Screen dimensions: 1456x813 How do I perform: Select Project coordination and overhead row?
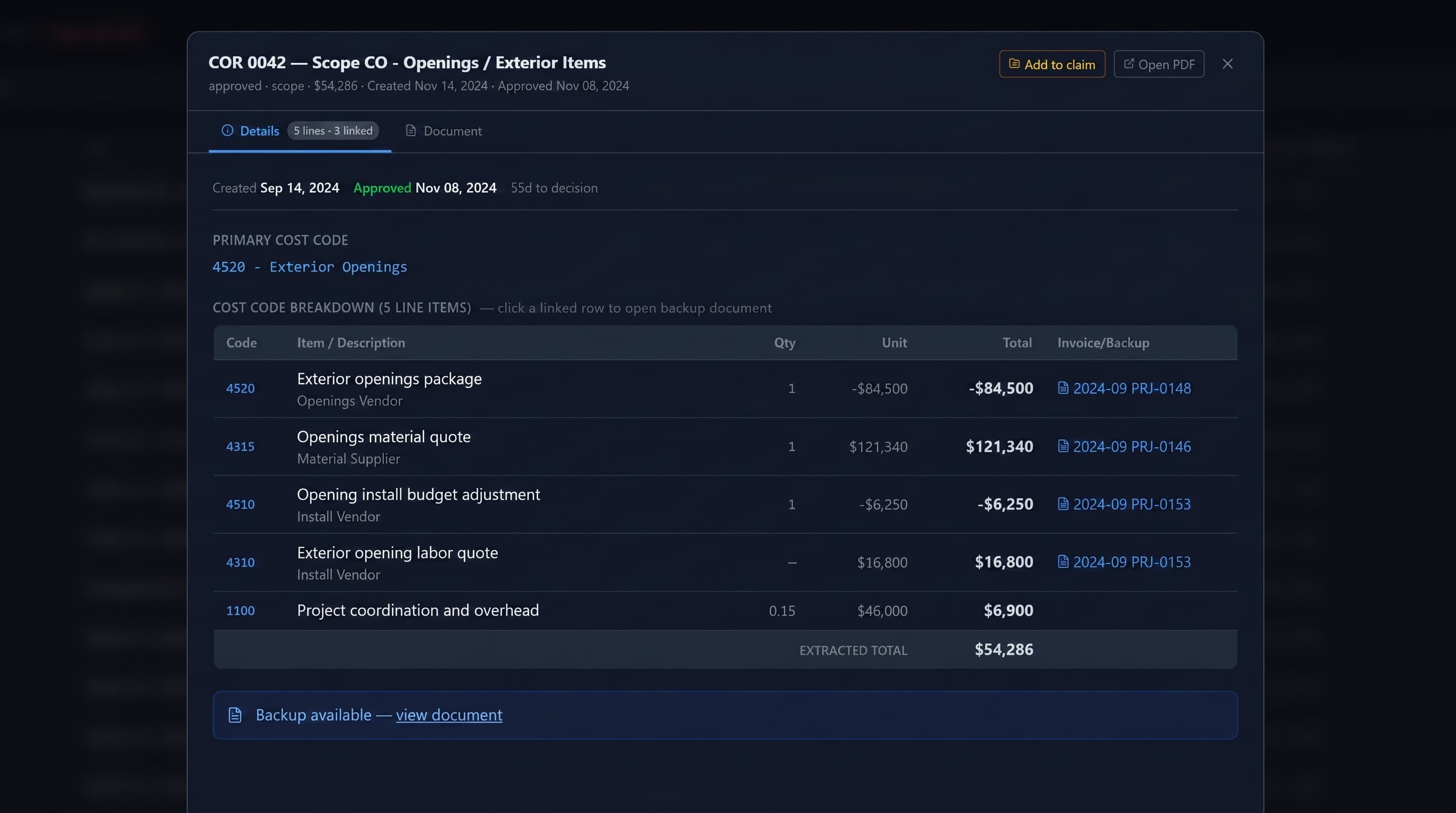pos(725,611)
